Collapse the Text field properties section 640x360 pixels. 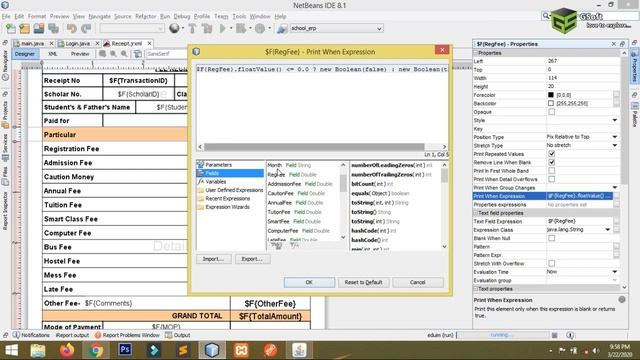(476, 213)
